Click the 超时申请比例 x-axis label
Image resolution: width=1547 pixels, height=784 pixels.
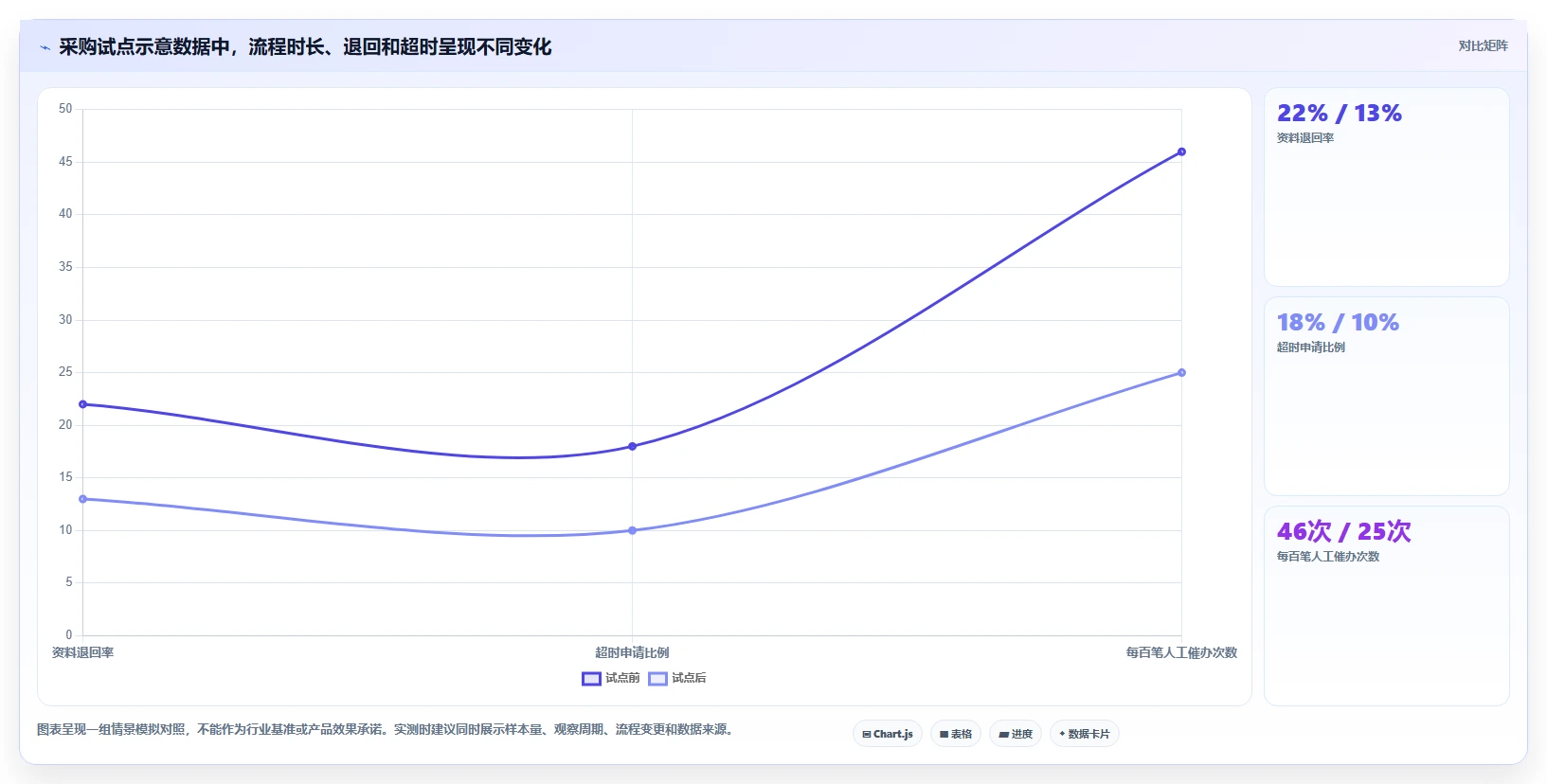click(x=632, y=652)
